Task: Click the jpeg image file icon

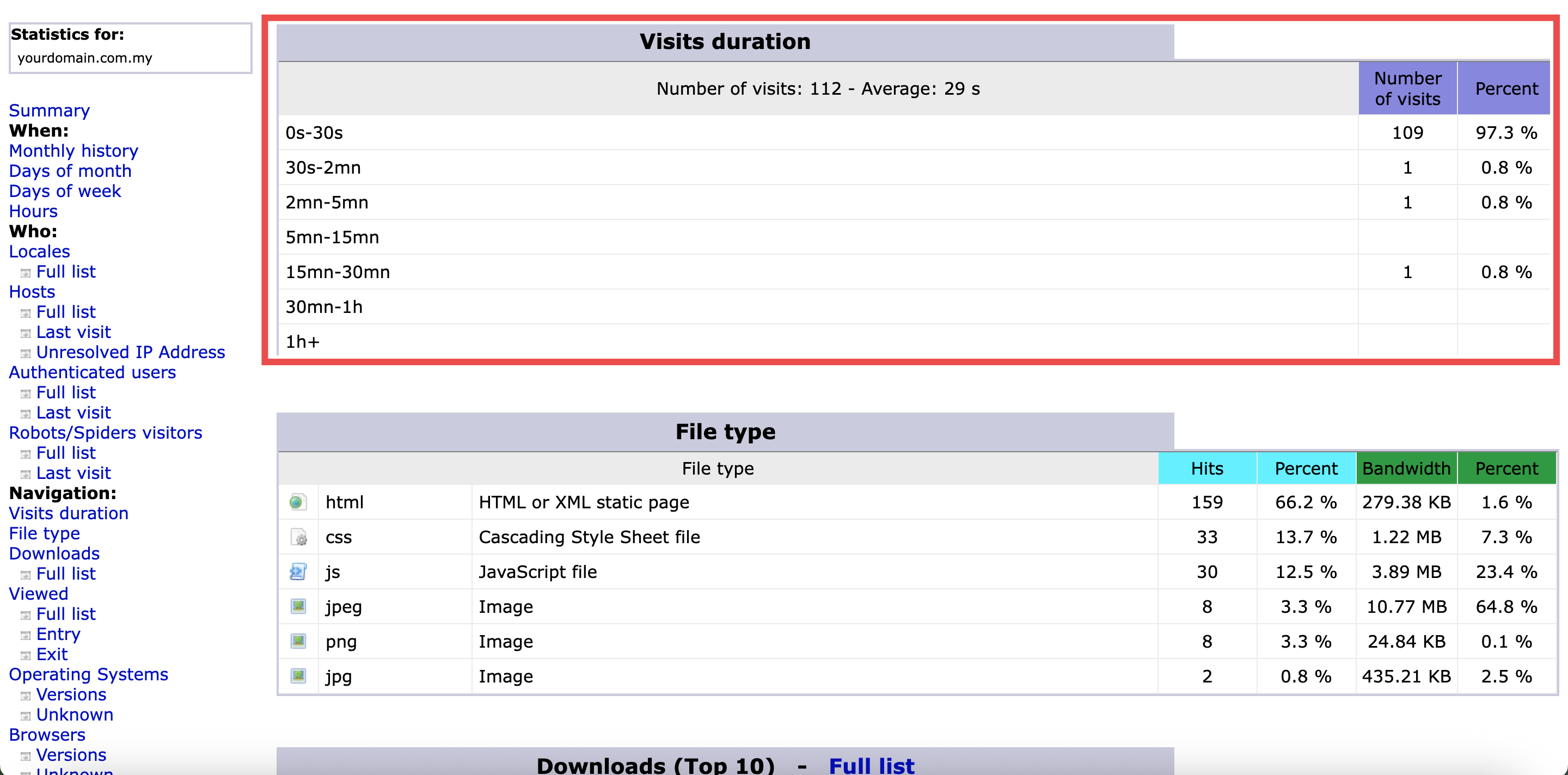Action: (298, 606)
